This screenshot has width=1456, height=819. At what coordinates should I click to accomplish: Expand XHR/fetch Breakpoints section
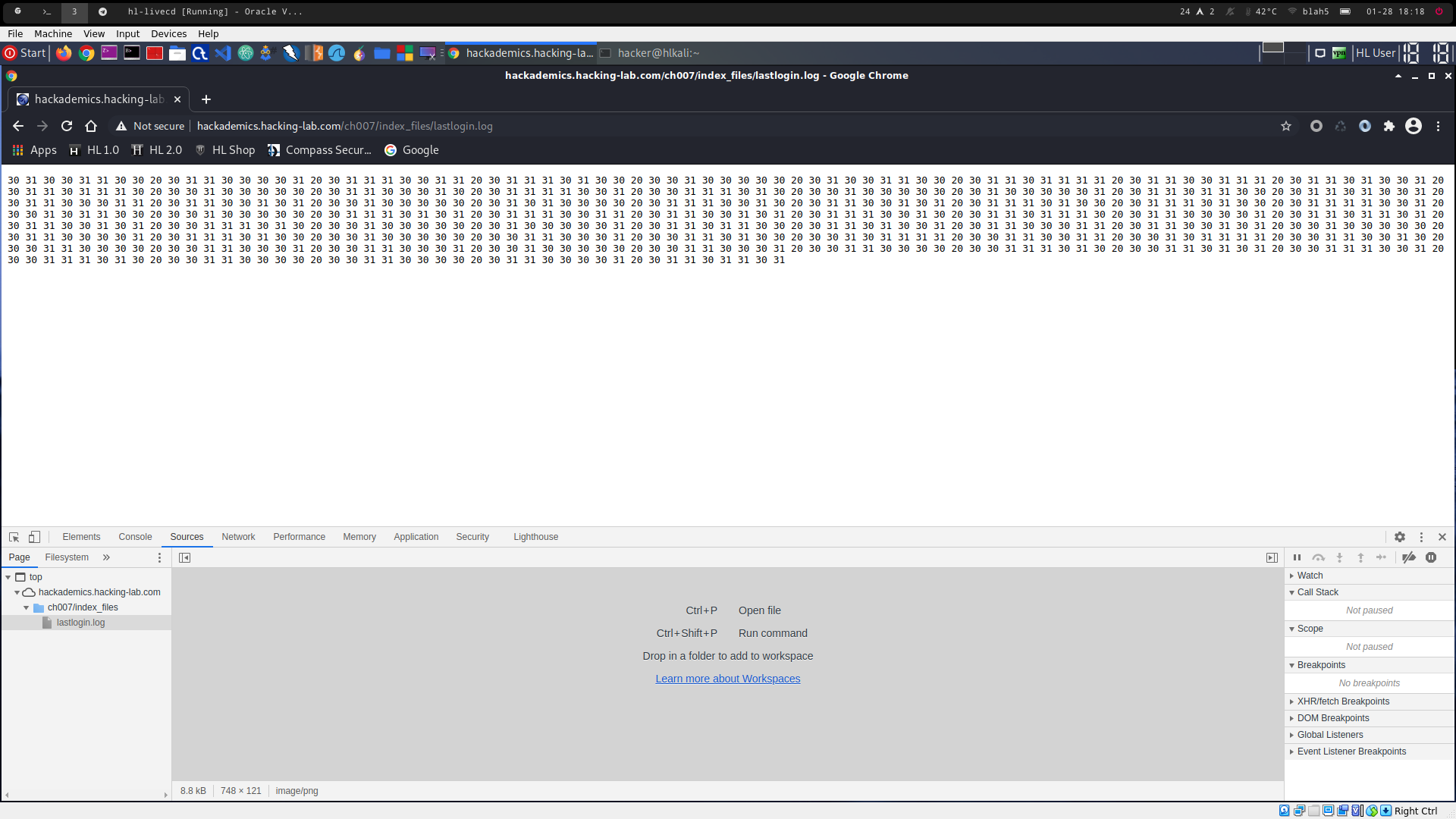click(x=1343, y=701)
